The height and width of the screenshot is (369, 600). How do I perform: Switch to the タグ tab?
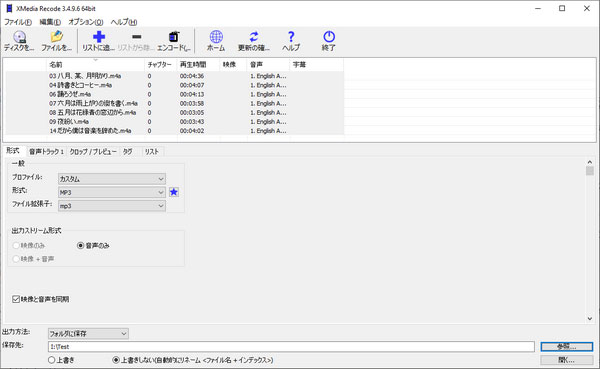coord(128,152)
